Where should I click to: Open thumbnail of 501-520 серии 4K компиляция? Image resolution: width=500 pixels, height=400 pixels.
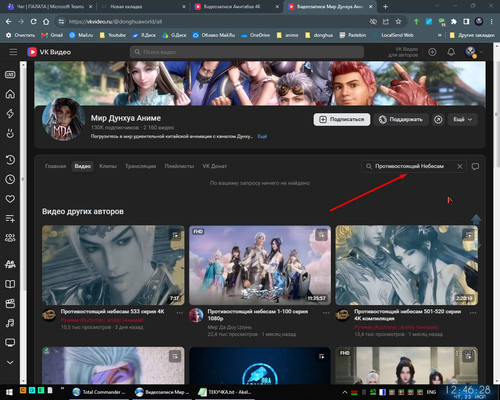[407, 265]
